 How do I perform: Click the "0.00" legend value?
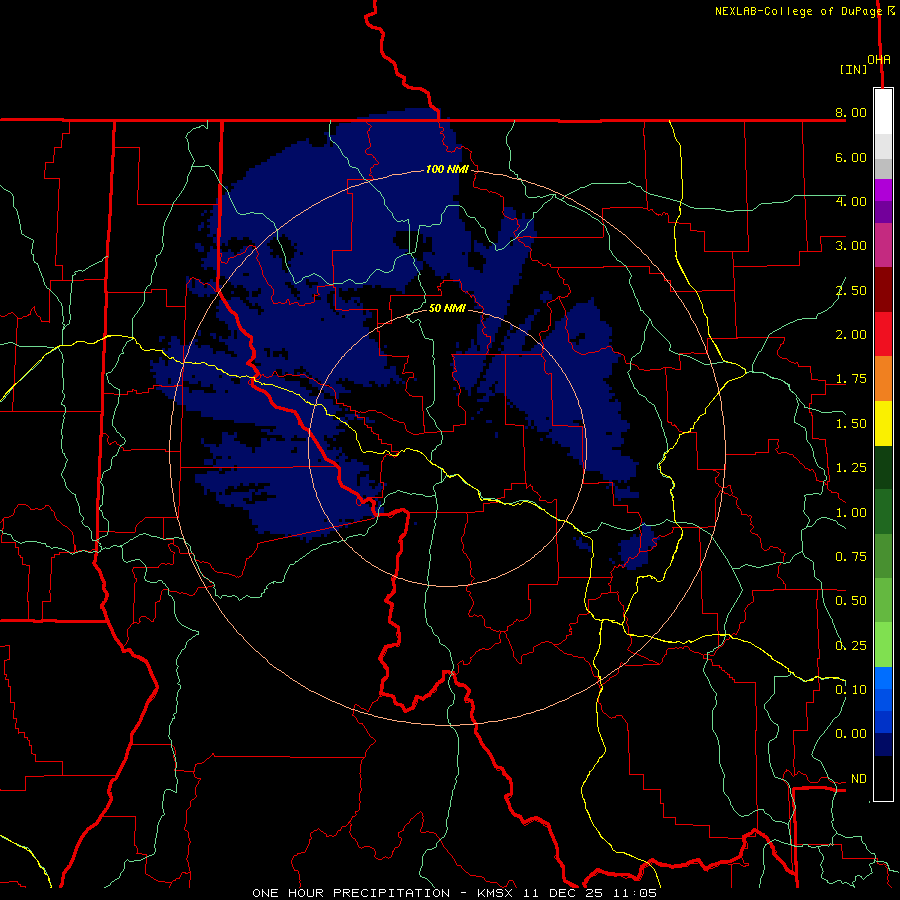851,734
